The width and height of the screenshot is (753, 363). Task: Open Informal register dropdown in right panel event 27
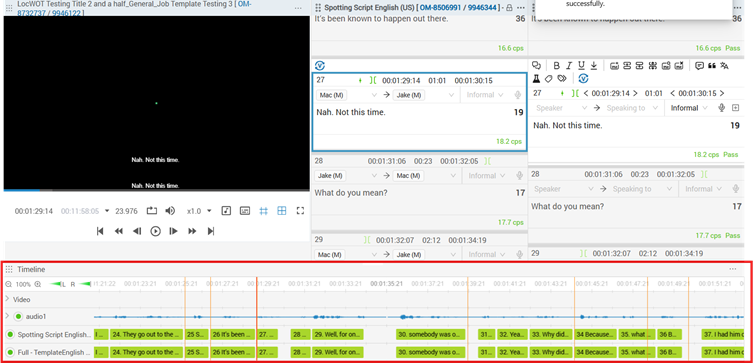[690, 108]
